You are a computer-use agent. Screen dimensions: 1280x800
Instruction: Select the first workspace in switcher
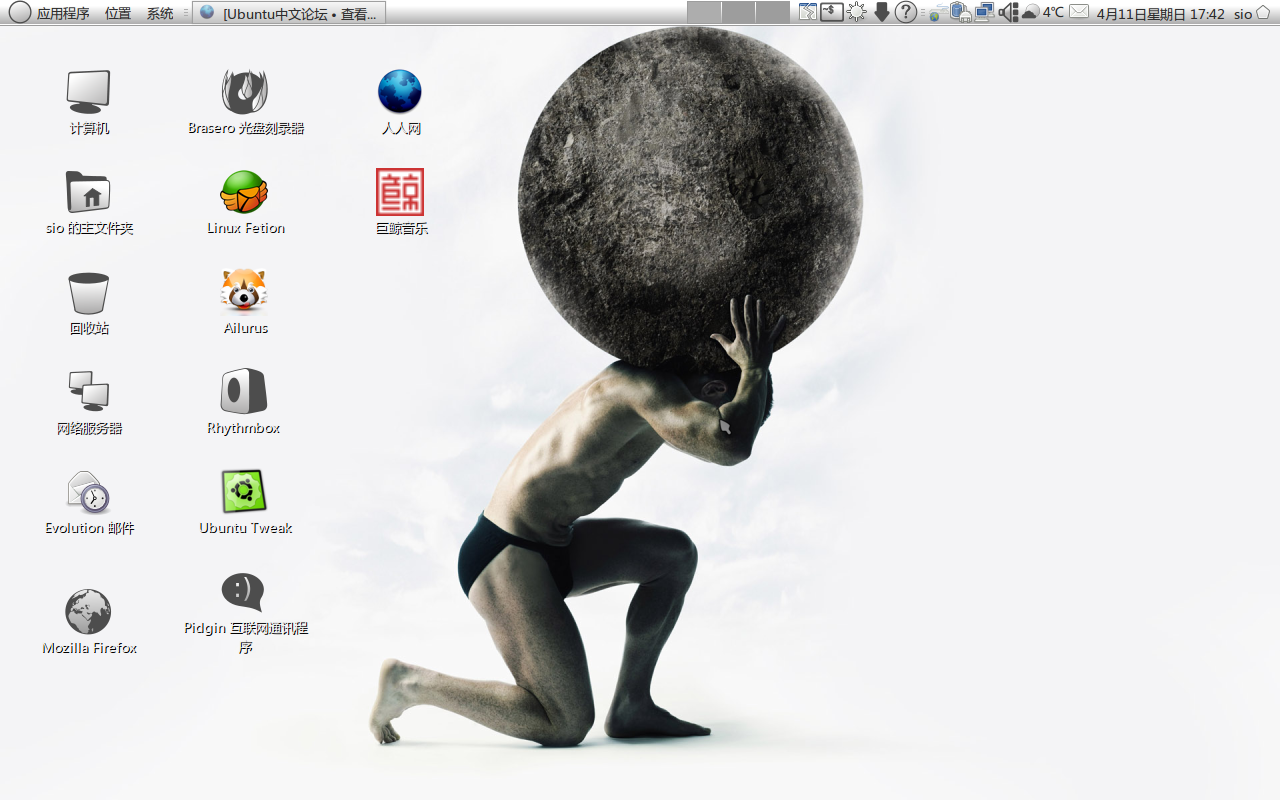pyautogui.click(x=704, y=12)
